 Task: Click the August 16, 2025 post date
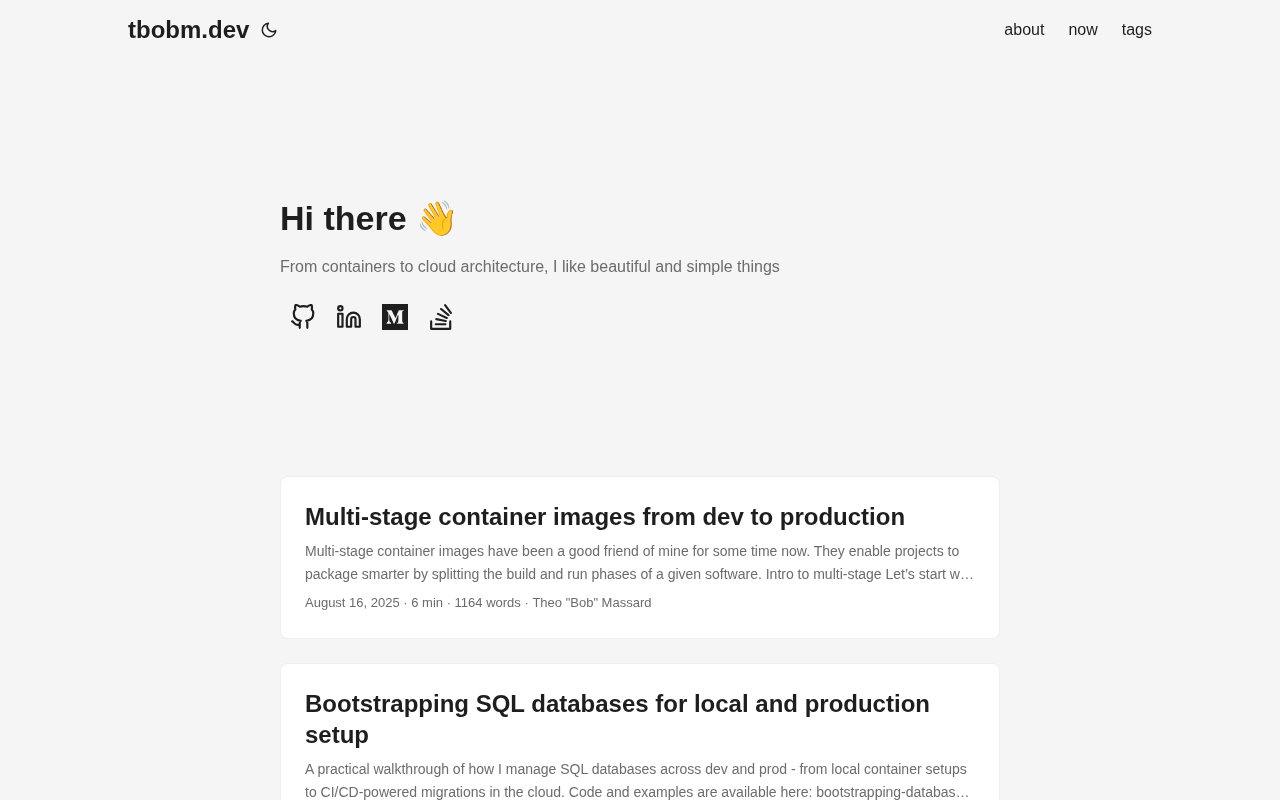pyautogui.click(x=352, y=603)
